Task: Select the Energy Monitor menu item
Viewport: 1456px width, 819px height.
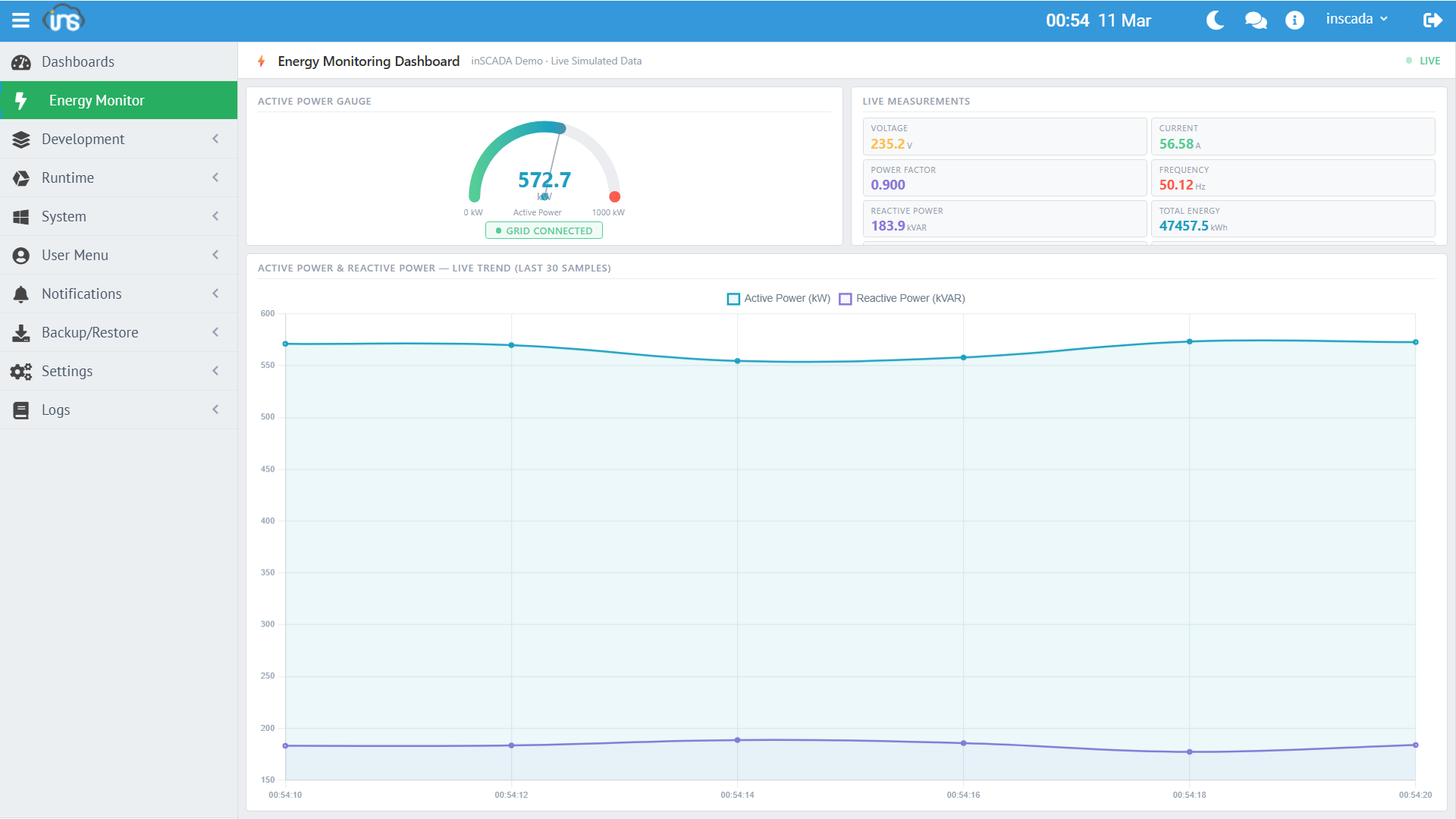Action: [x=97, y=100]
